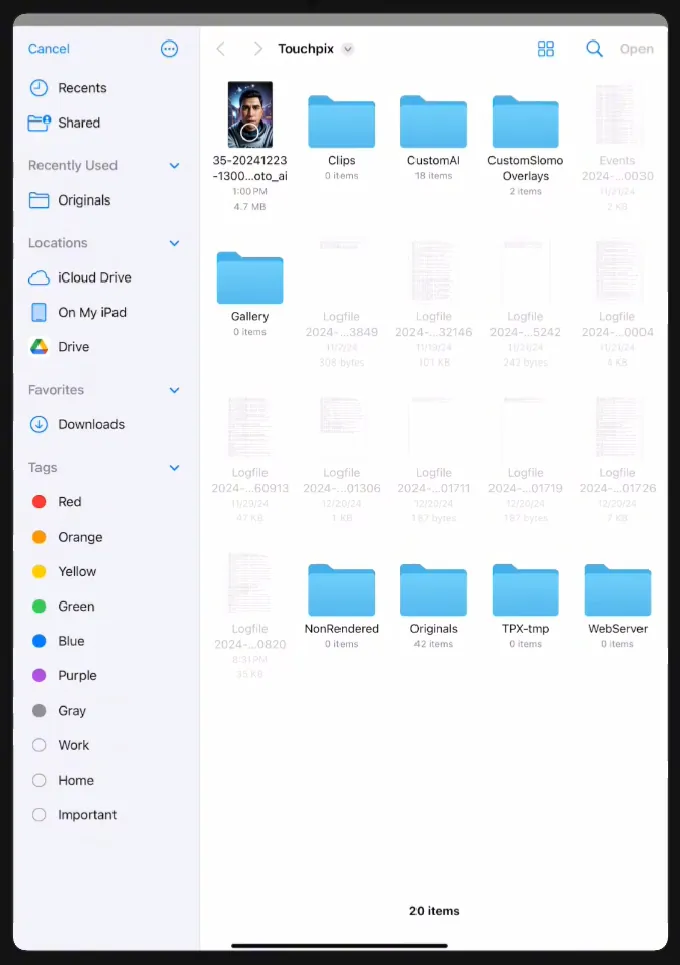
Task: Open the Clips folder
Action: pos(342,122)
